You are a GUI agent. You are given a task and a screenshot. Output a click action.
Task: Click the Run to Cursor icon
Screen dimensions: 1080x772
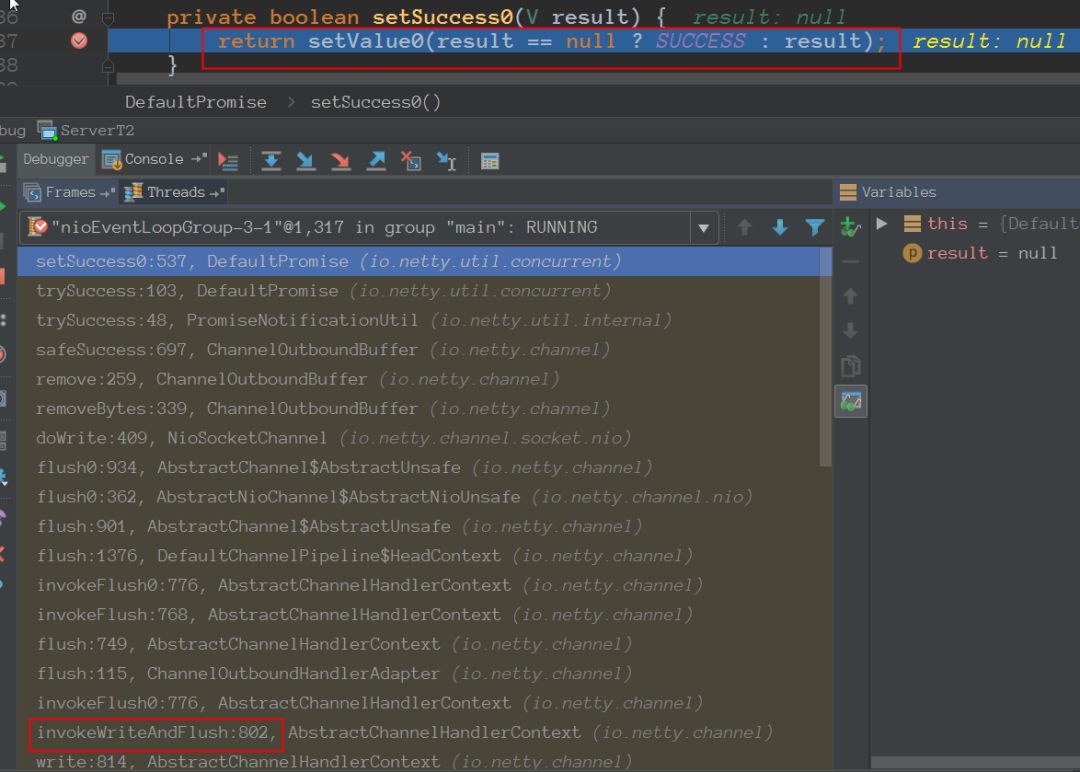446,161
